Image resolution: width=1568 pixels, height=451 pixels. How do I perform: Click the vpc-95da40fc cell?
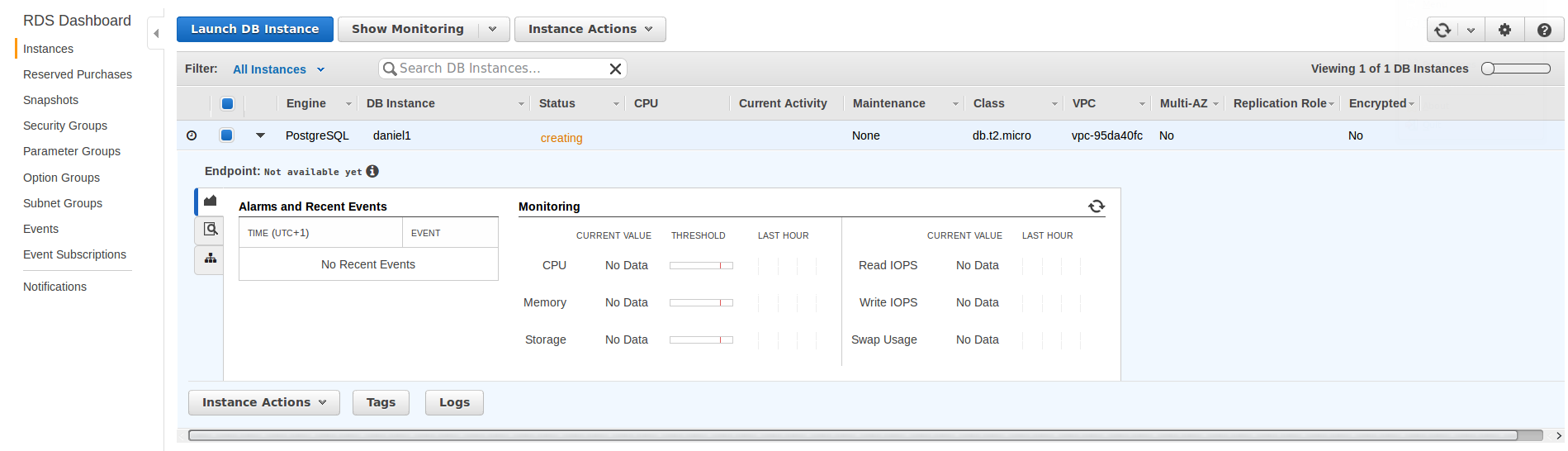[x=1107, y=135]
